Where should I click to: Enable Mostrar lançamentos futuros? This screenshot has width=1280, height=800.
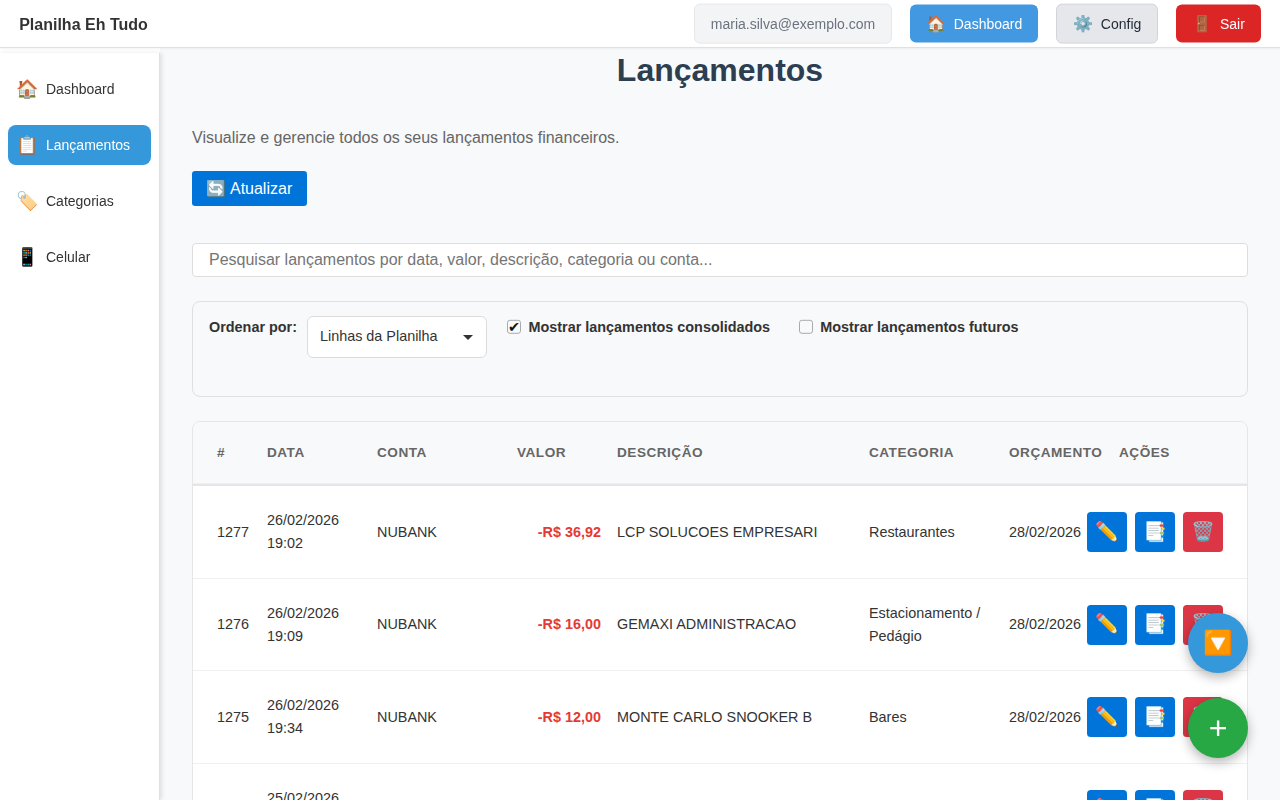[x=805, y=326]
